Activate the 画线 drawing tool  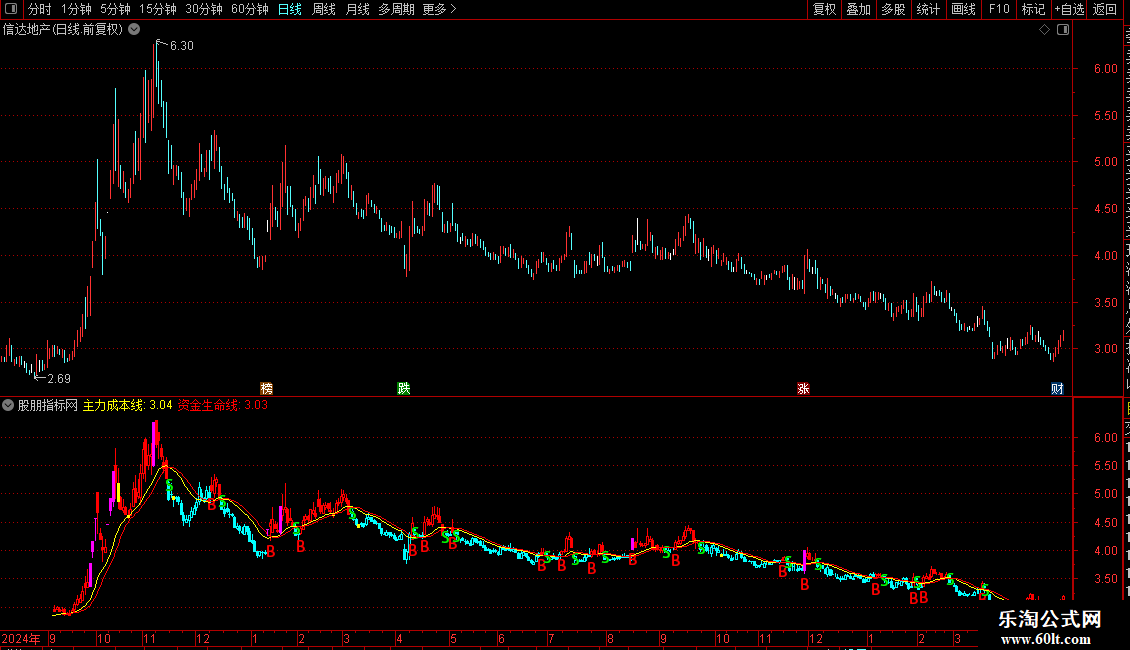click(x=963, y=9)
